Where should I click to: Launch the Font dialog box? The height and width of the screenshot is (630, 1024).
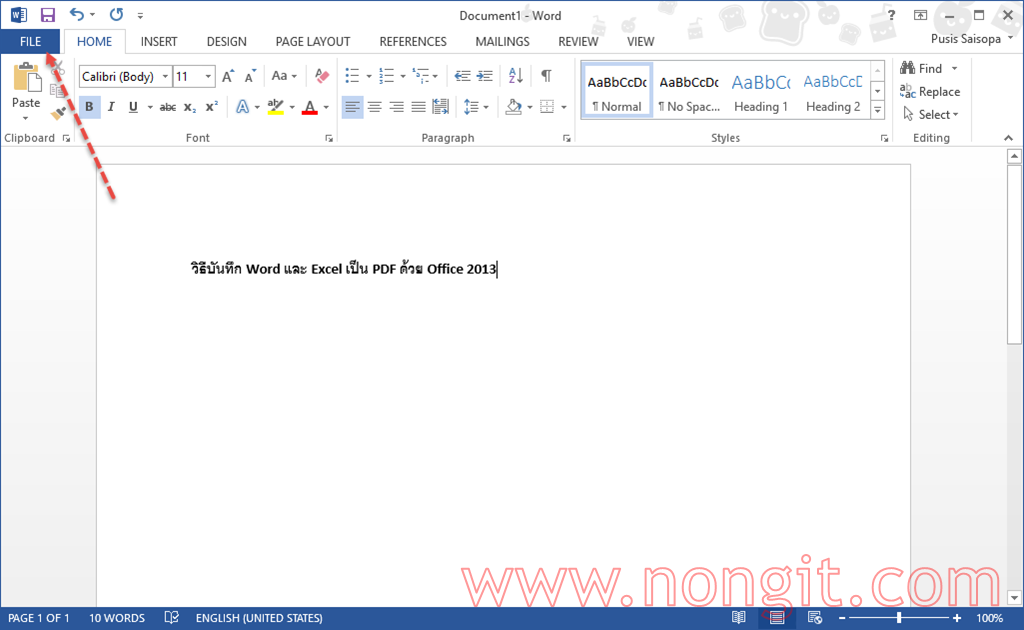pos(329,138)
